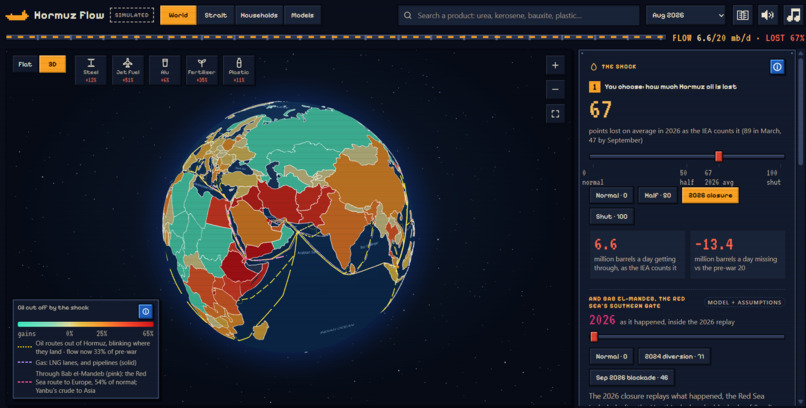Zoom out of the globe with minus
This screenshot has height=408, width=806.
555,89
